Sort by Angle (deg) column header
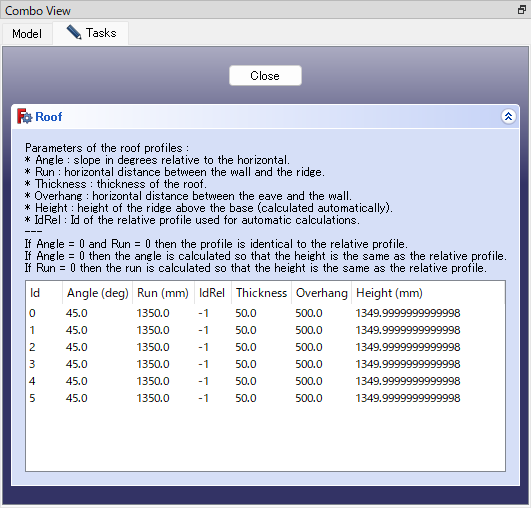The width and height of the screenshot is (531, 508). point(98,293)
